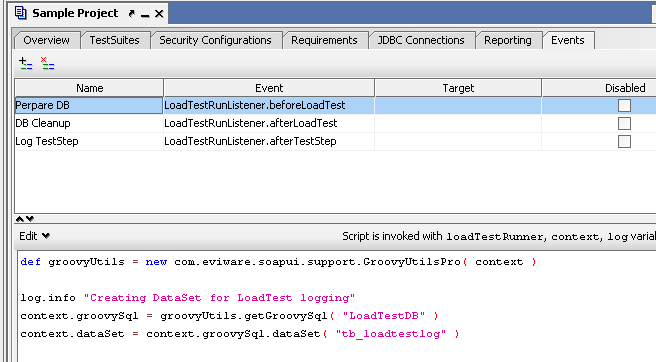Open the Security Configurations tab
This screenshot has height=362, width=656.
click(215, 40)
